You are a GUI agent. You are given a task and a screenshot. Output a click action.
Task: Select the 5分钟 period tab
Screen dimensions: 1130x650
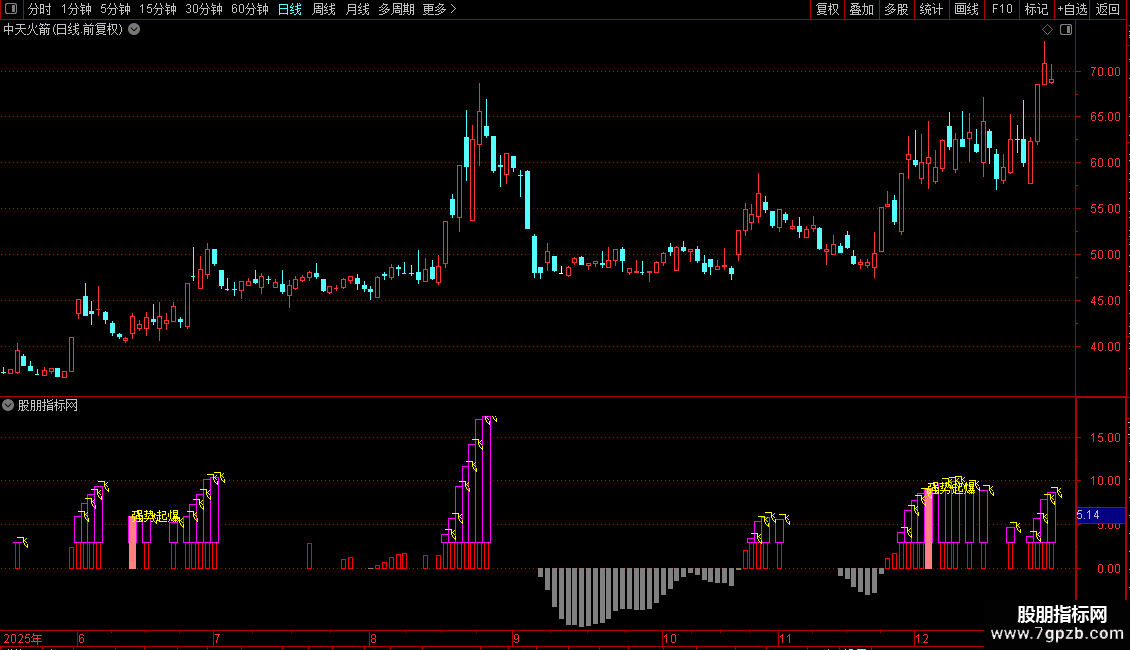click(115, 9)
